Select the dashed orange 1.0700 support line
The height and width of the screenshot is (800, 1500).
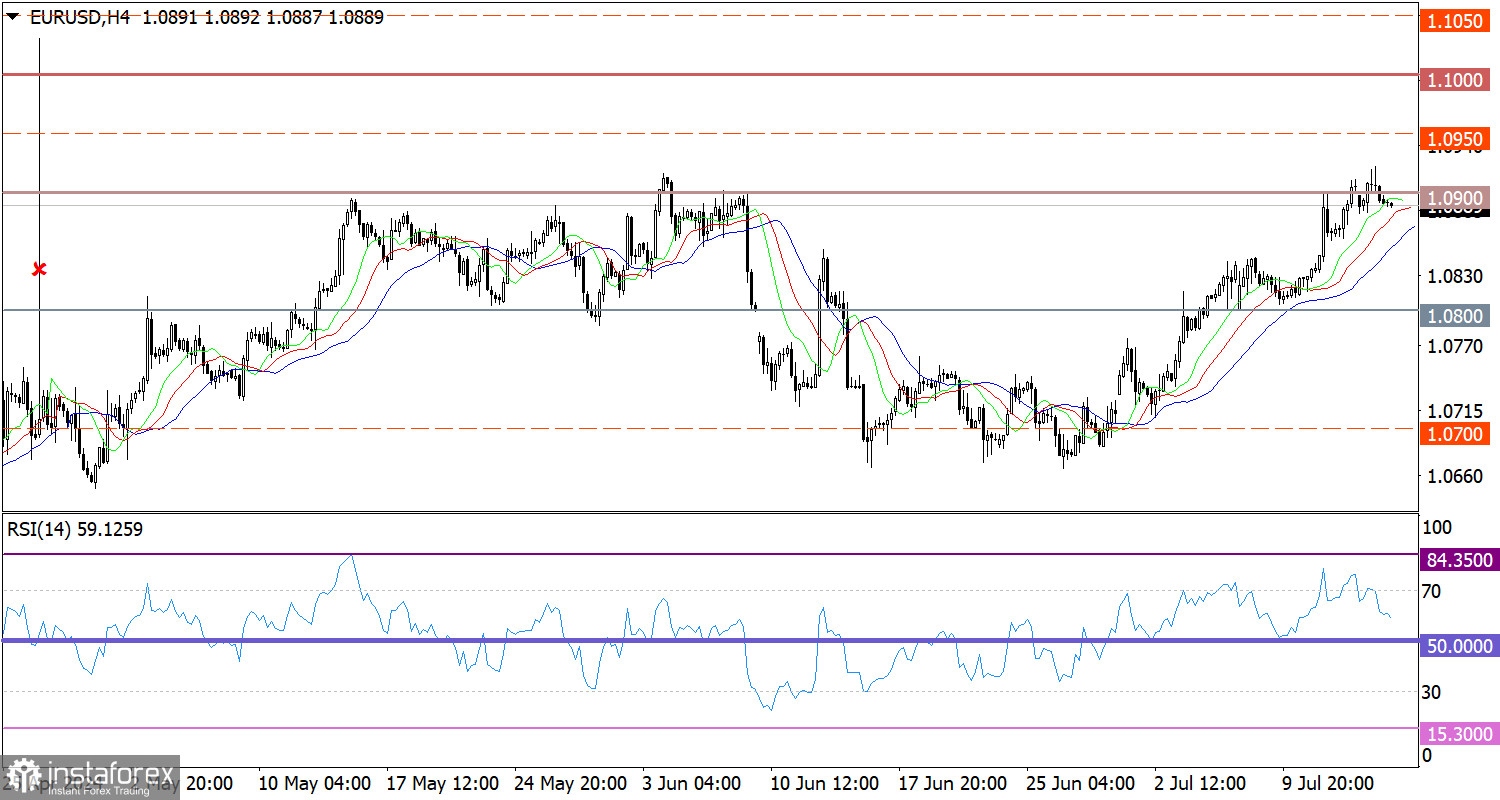[710, 428]
